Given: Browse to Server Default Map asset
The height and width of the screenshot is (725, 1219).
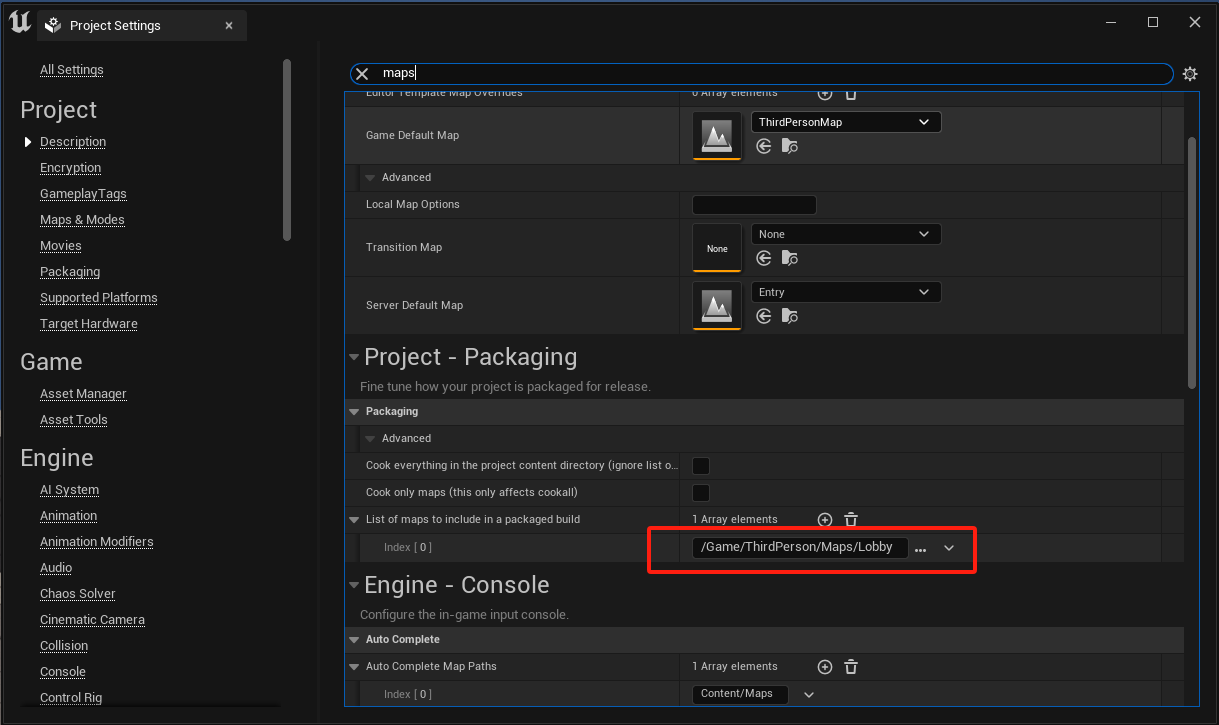Looking at the screenshot, I should pos(790,316).
